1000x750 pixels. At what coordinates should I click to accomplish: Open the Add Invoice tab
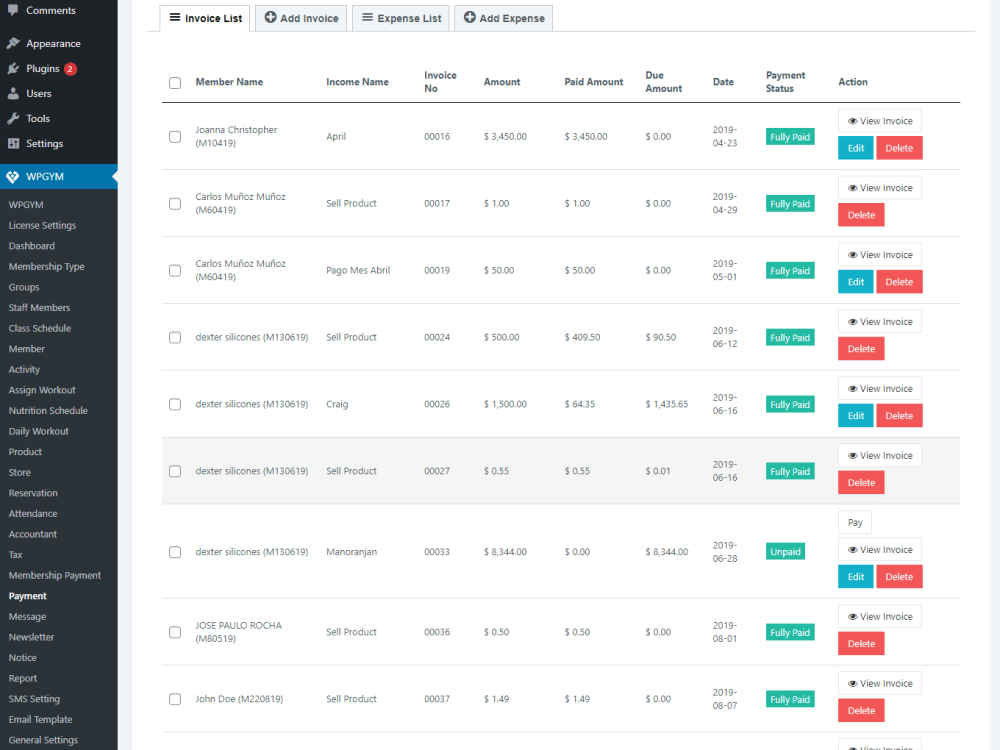click(x=301, y=18)
